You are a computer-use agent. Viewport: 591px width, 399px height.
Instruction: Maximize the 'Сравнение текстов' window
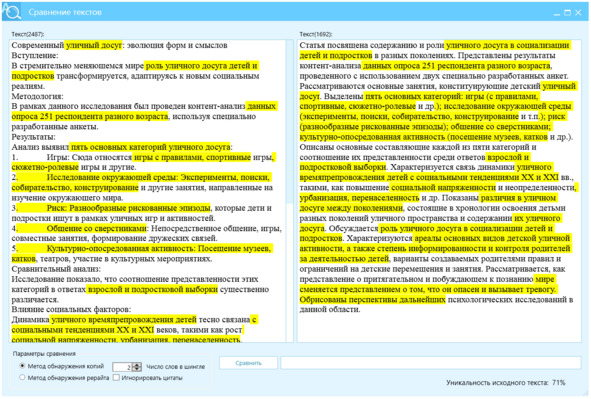pos(567,13)
